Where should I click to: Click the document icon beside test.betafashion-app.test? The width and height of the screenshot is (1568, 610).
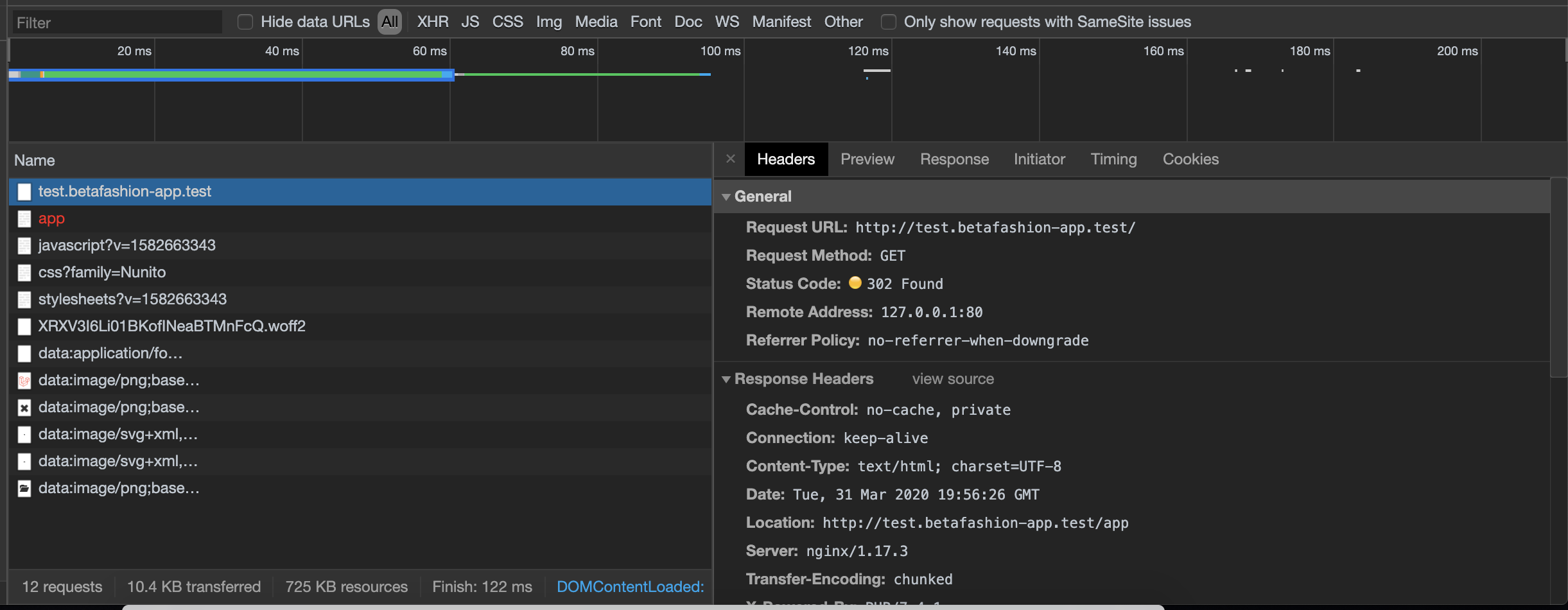pos(24,191)
